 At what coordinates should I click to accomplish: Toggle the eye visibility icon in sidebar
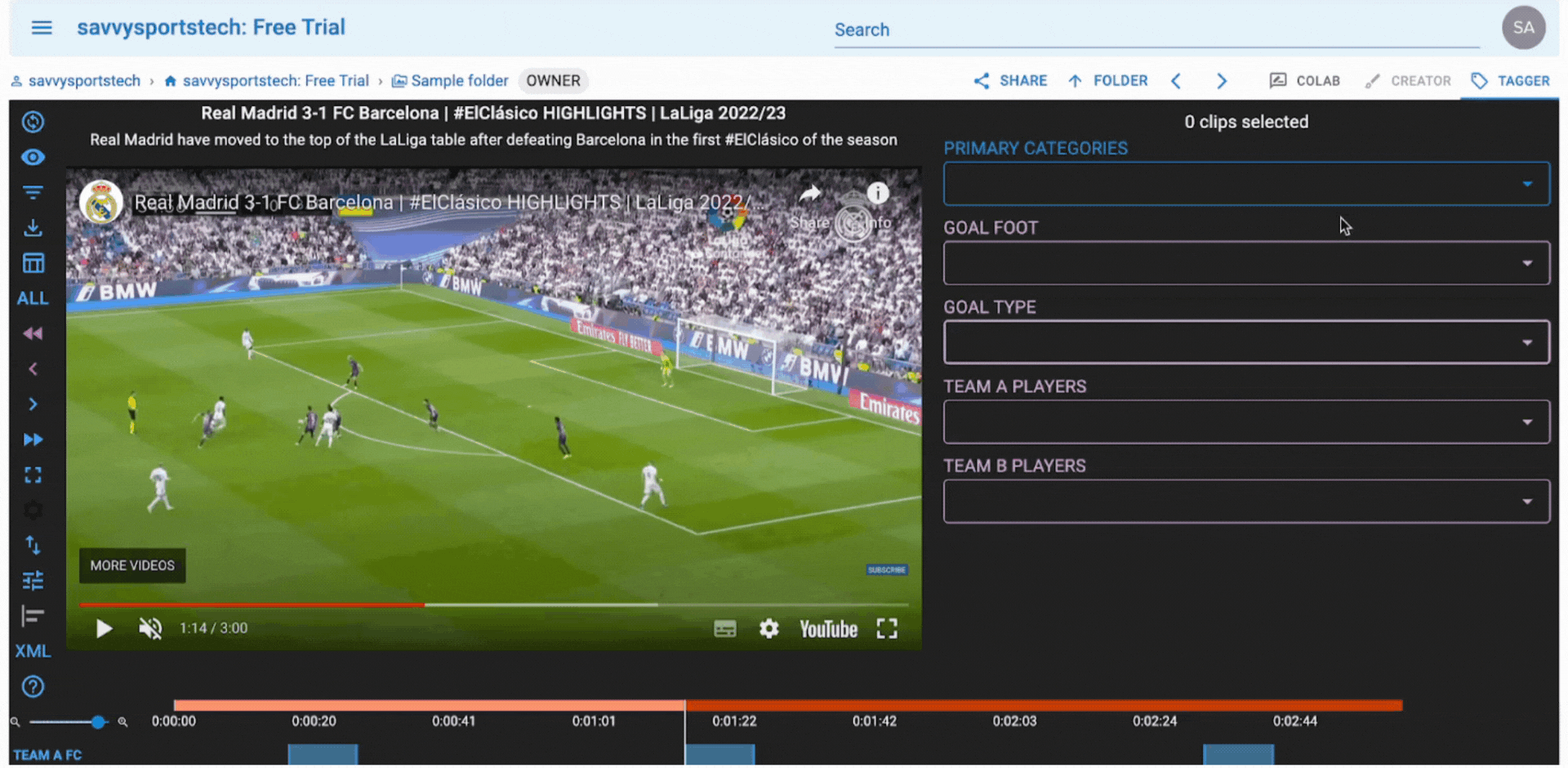click(33, 157)
